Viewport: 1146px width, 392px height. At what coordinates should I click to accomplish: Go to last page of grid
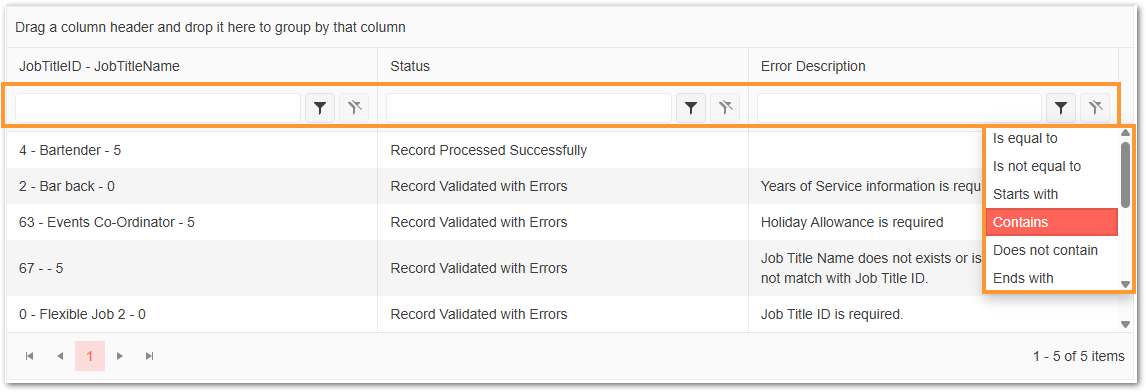pyautogui.click(x=150, y=356)
